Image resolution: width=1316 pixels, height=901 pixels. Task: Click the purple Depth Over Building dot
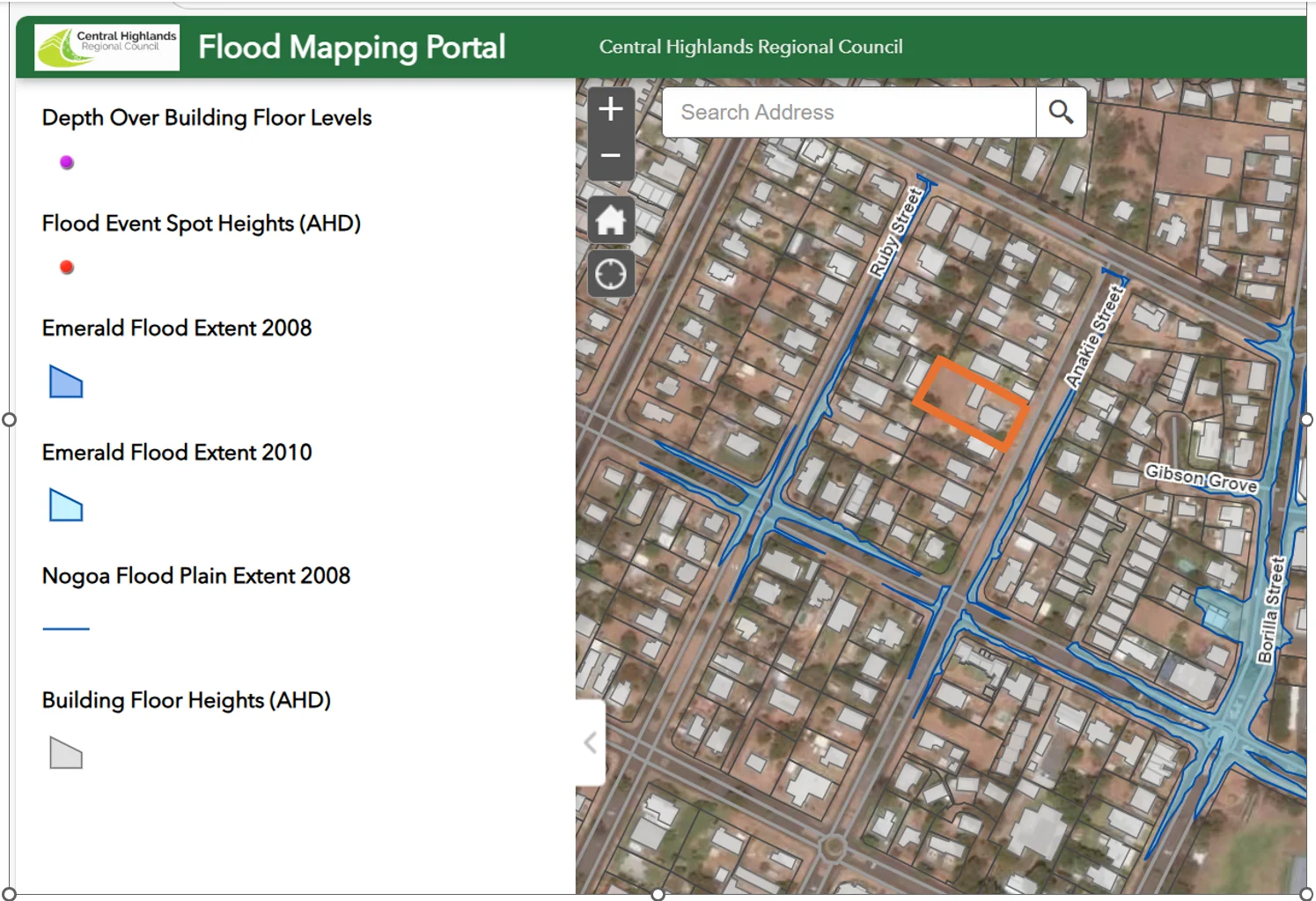point(67,163)
